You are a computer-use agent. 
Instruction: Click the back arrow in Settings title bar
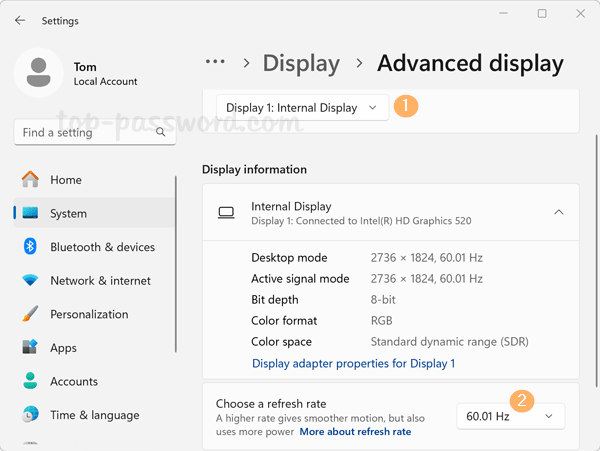tap(20, 20)
